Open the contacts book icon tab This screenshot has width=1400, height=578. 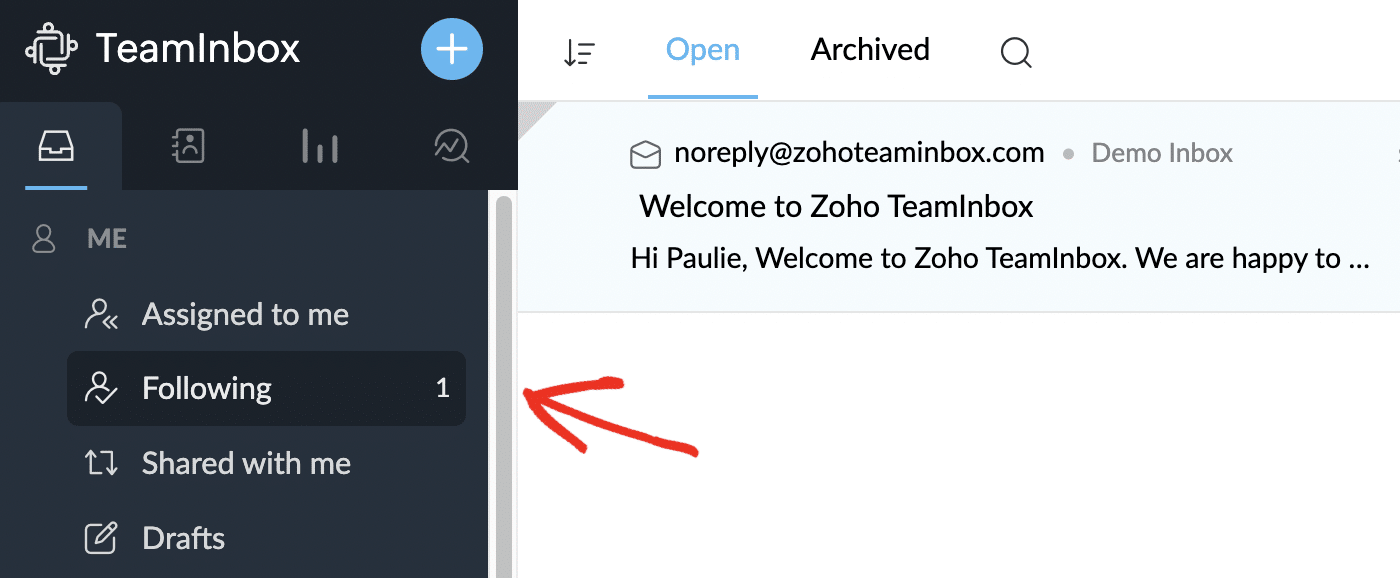(188, 148)
